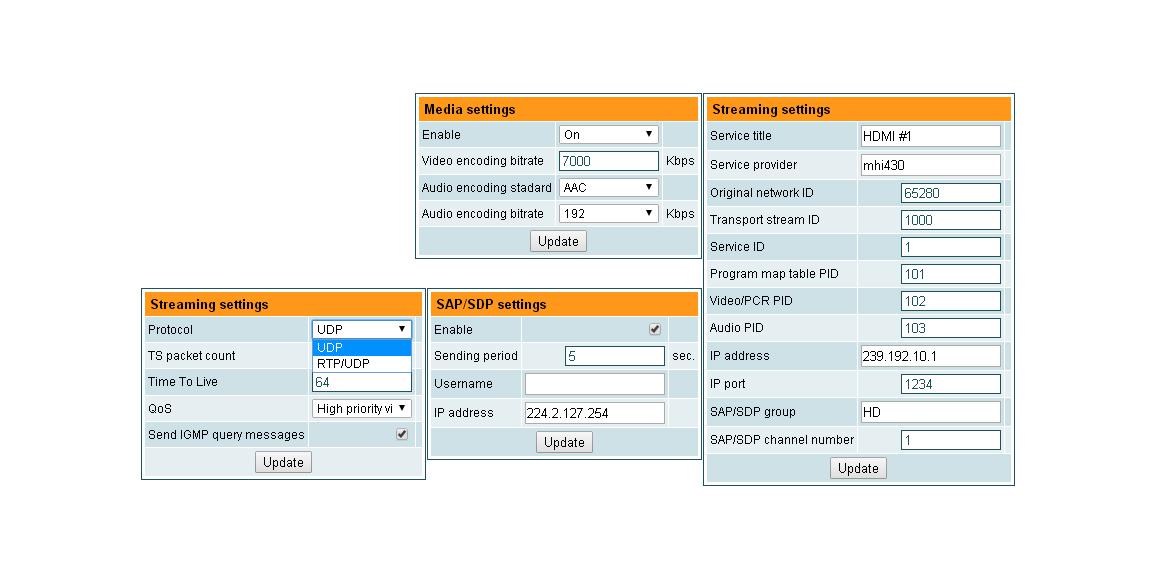Click the Service title input field
Image resolution: width=1170 pixels, height=580 pixels.
(930, 135)
